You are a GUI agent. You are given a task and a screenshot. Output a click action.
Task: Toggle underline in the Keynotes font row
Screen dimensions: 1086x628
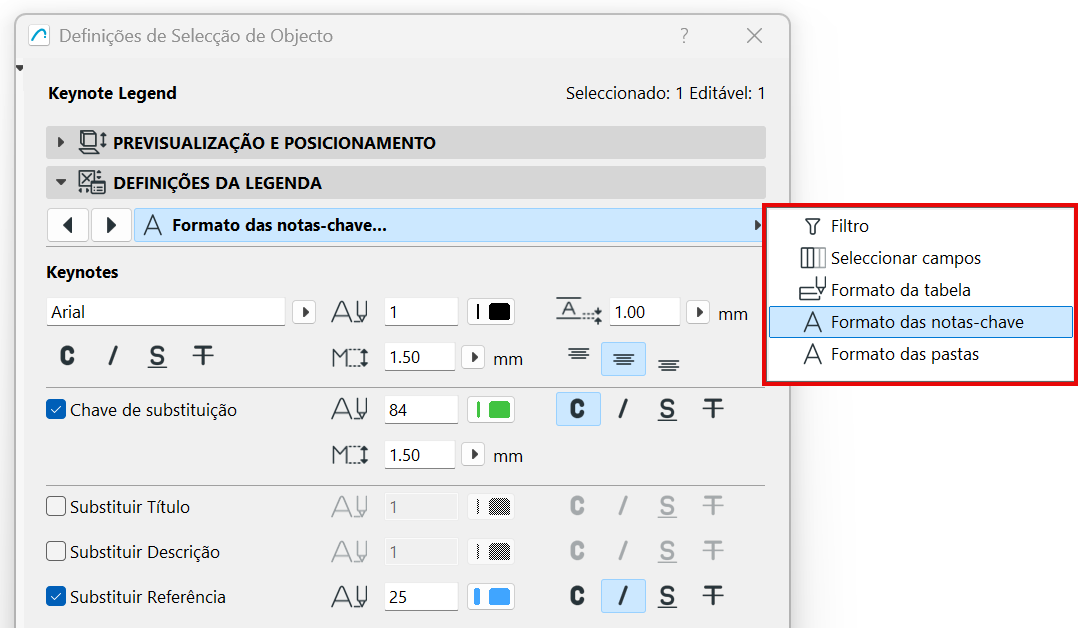click(157, 356)
